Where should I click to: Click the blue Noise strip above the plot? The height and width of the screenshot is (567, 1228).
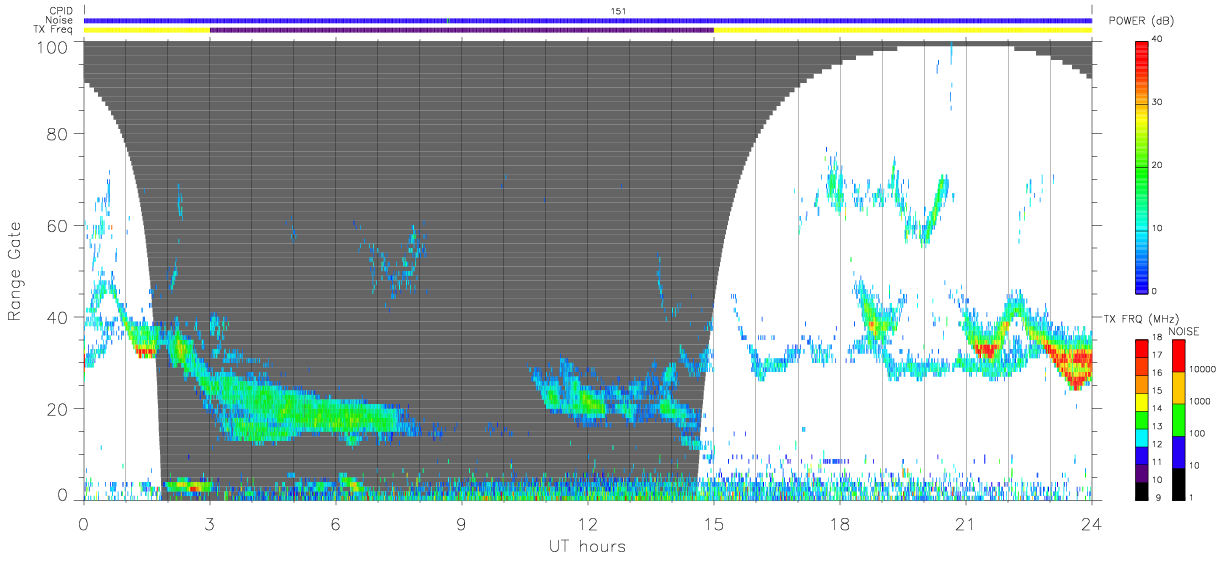point(587,20)
